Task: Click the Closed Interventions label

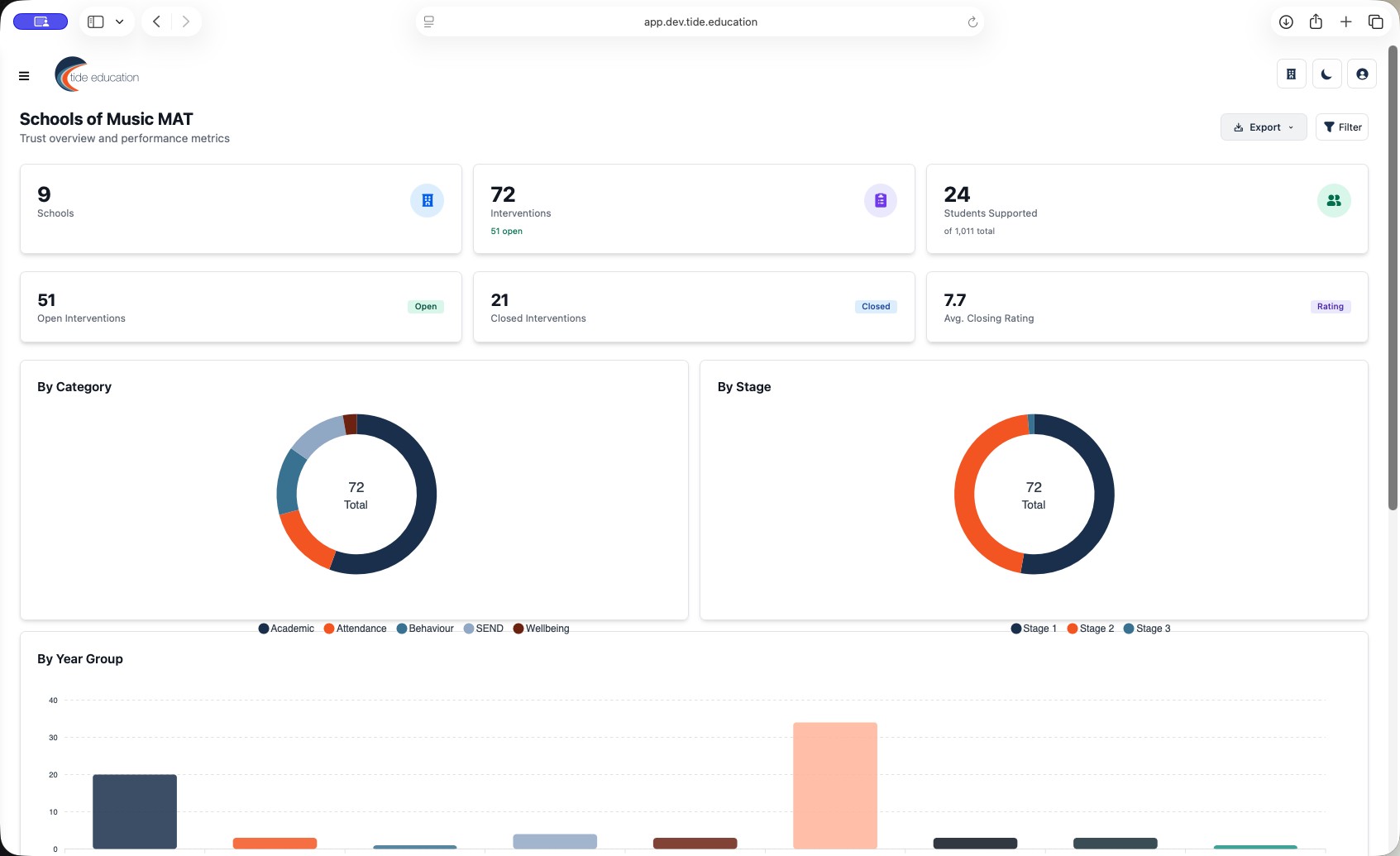Action: (x=538, y=318)
